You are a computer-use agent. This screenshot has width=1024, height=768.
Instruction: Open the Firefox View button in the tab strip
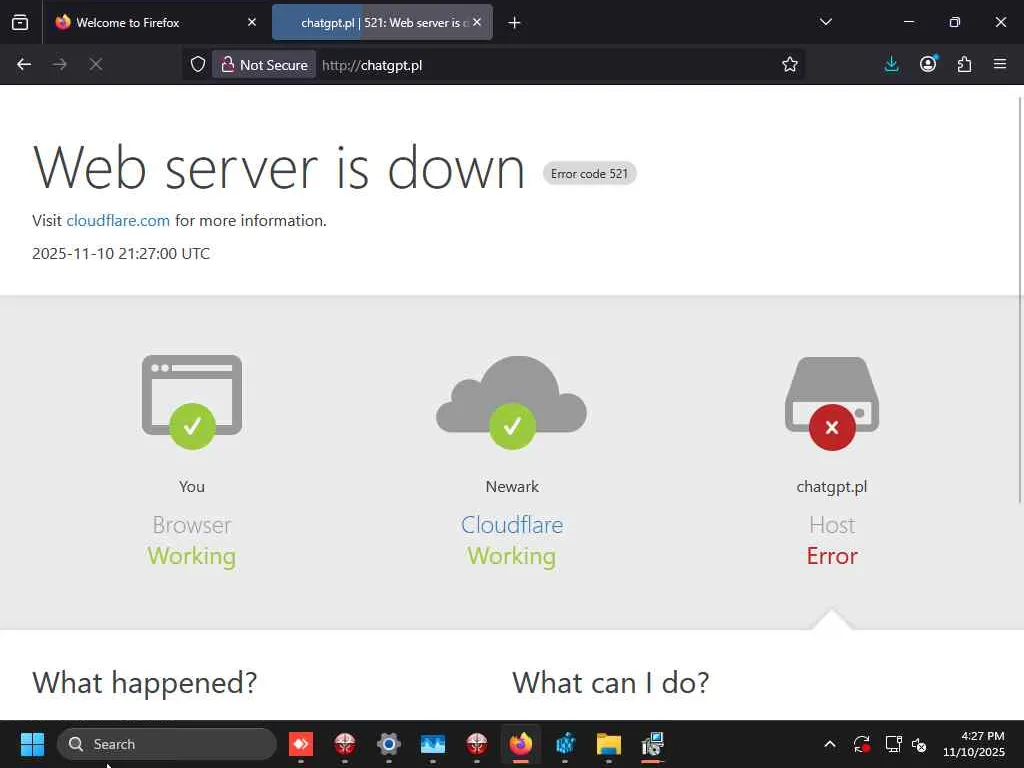coord(20,23)
